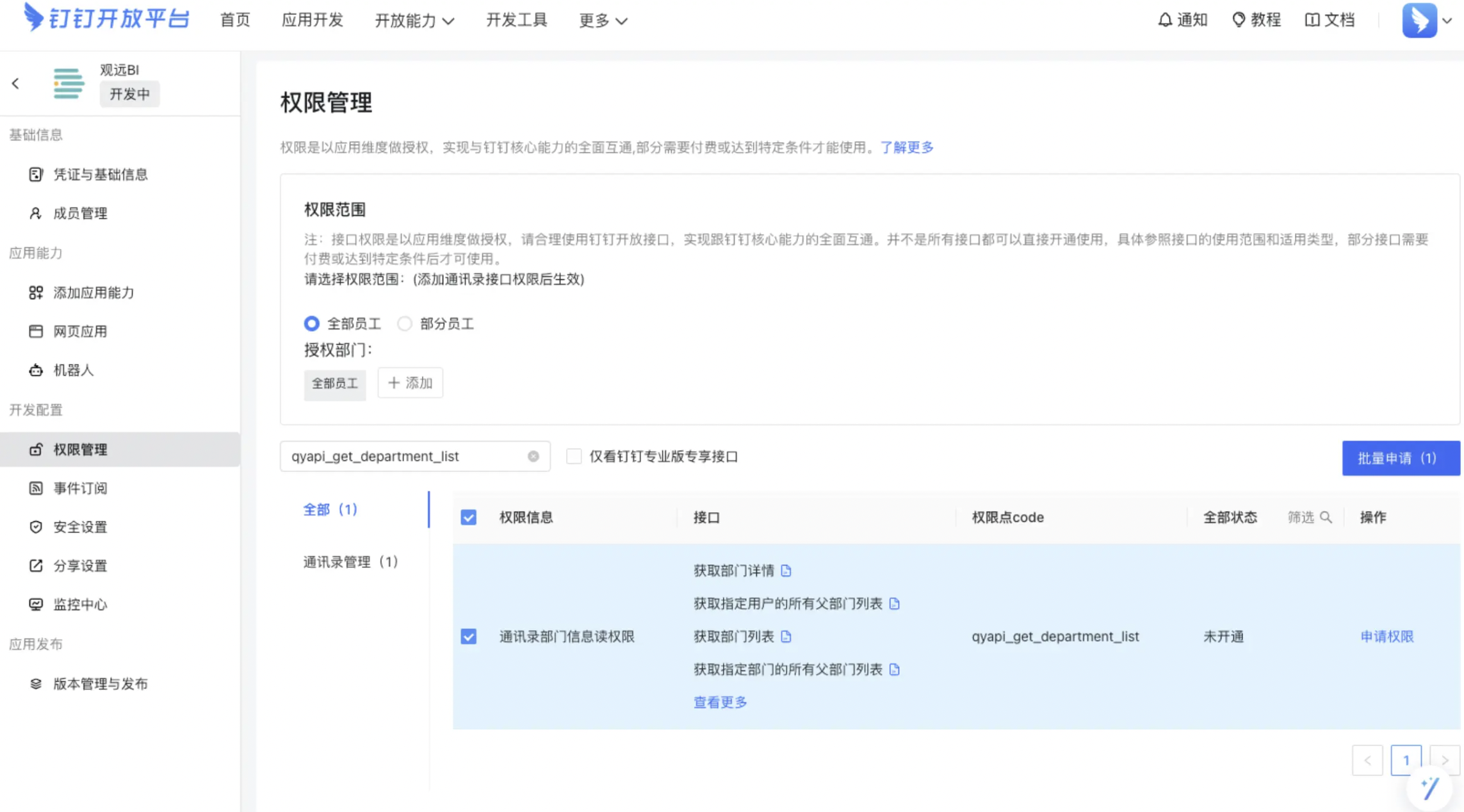Screen dimensions: 1464x812
Task: Uncheck the 通讯录部门信息读权限 row checkbox
Action: tap(469, 637)
